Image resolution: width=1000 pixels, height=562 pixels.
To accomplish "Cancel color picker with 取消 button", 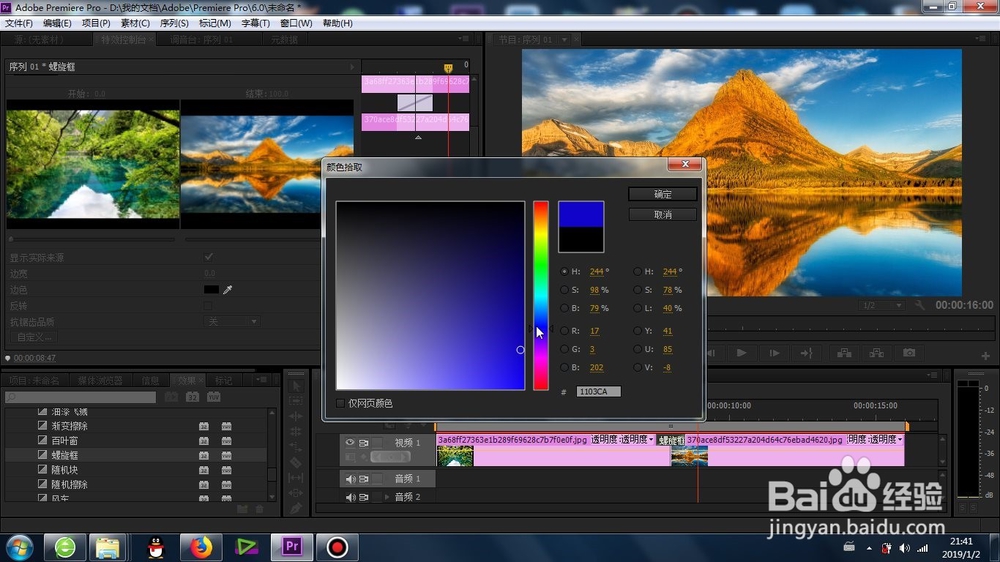I will point(663,215).
